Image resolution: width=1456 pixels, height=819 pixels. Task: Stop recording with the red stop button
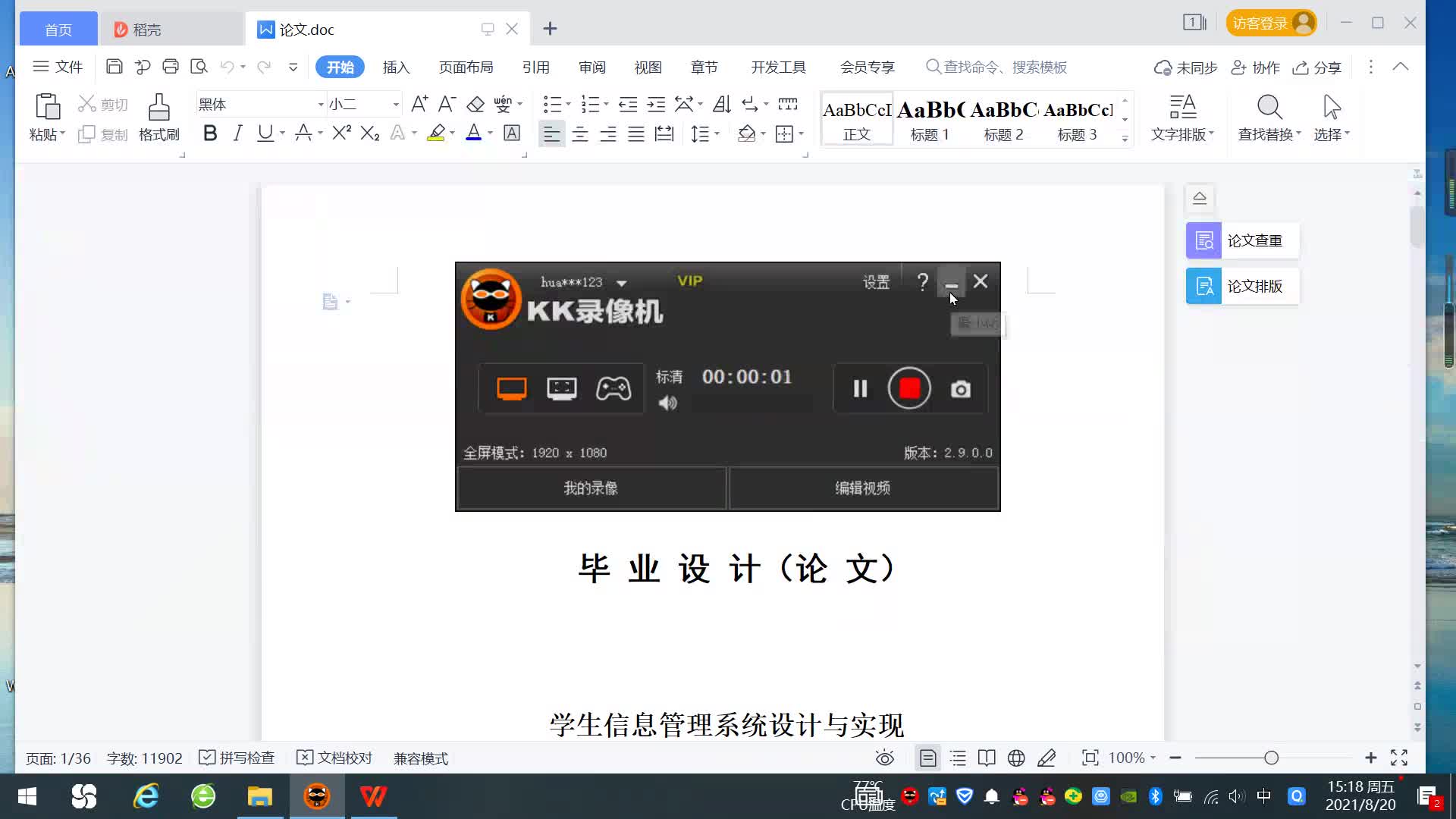[909, 389]
